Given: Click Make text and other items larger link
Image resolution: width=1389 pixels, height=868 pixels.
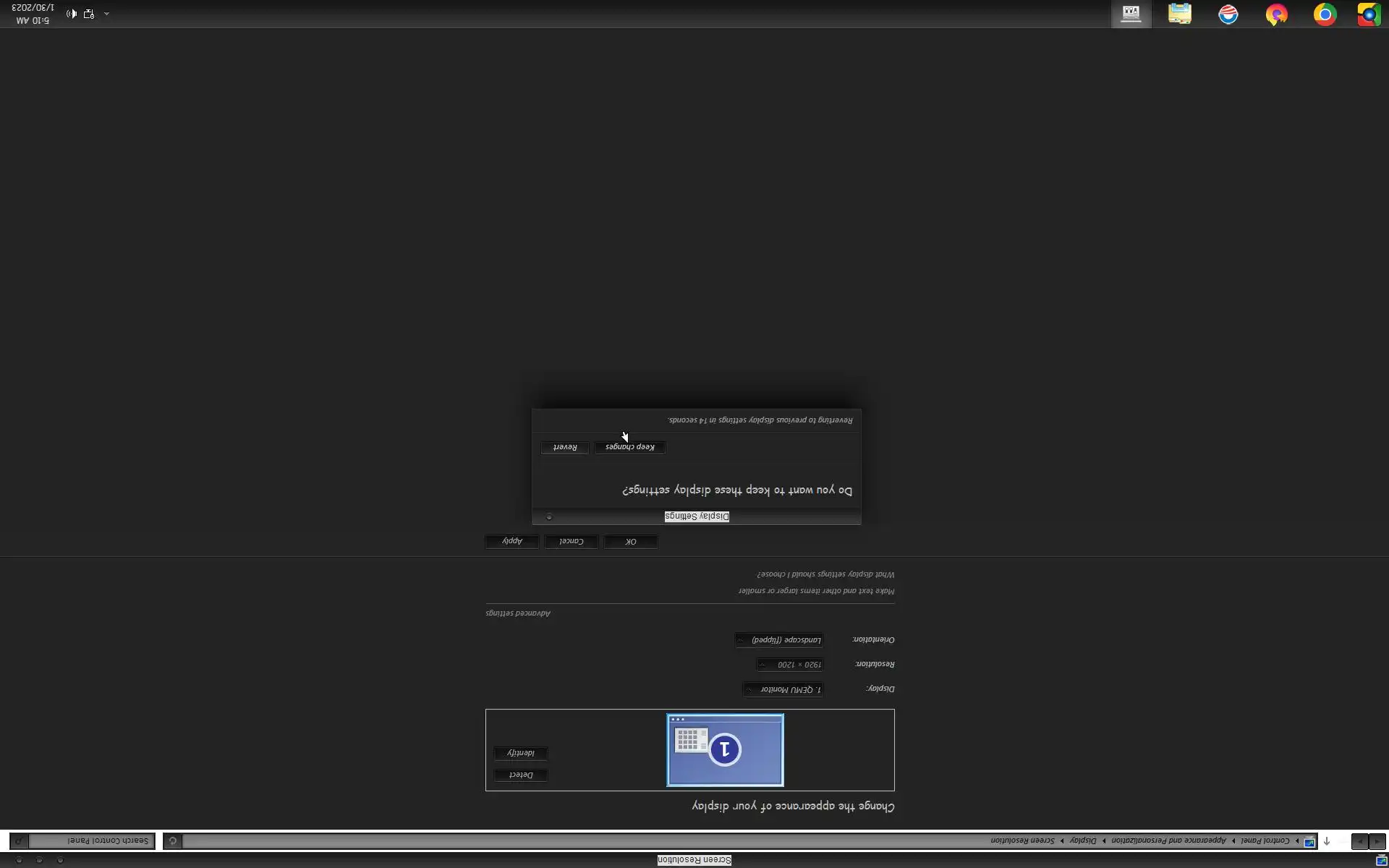Looking at the screenshot, I should 816,591.
